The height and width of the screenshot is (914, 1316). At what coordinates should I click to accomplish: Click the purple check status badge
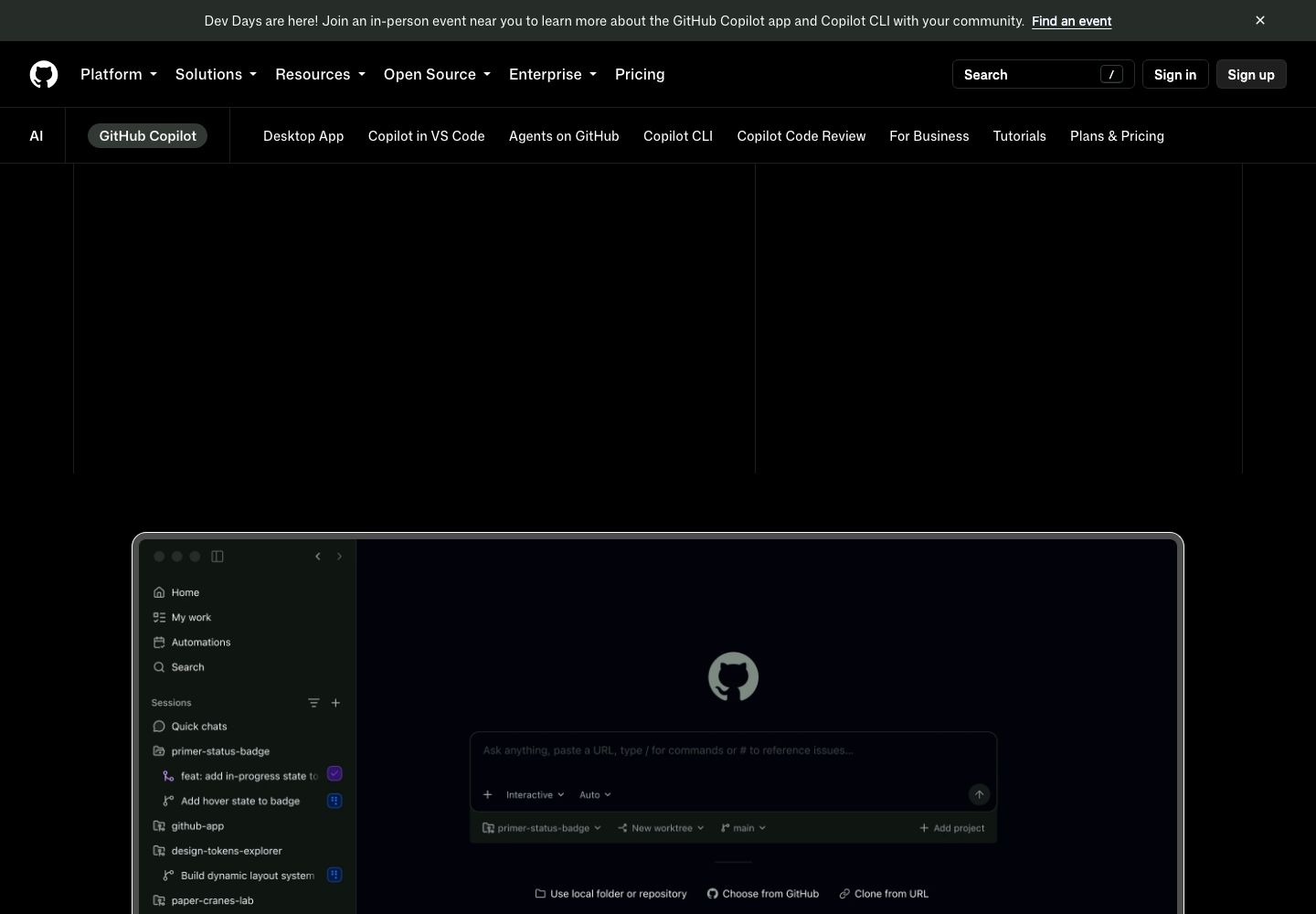(334, 774)
